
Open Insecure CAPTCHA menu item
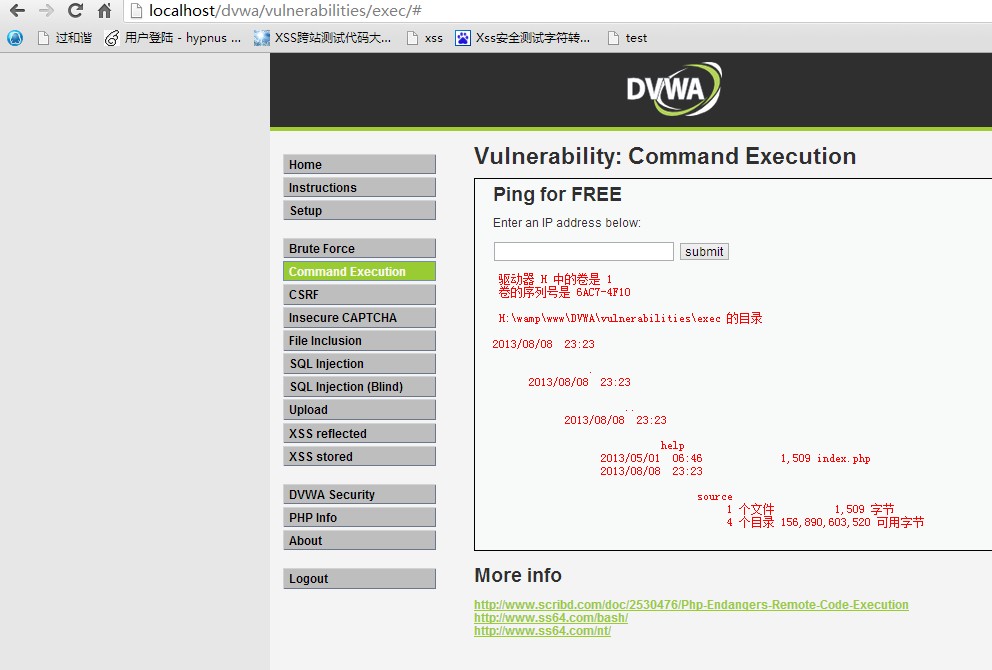click(359, 318)
